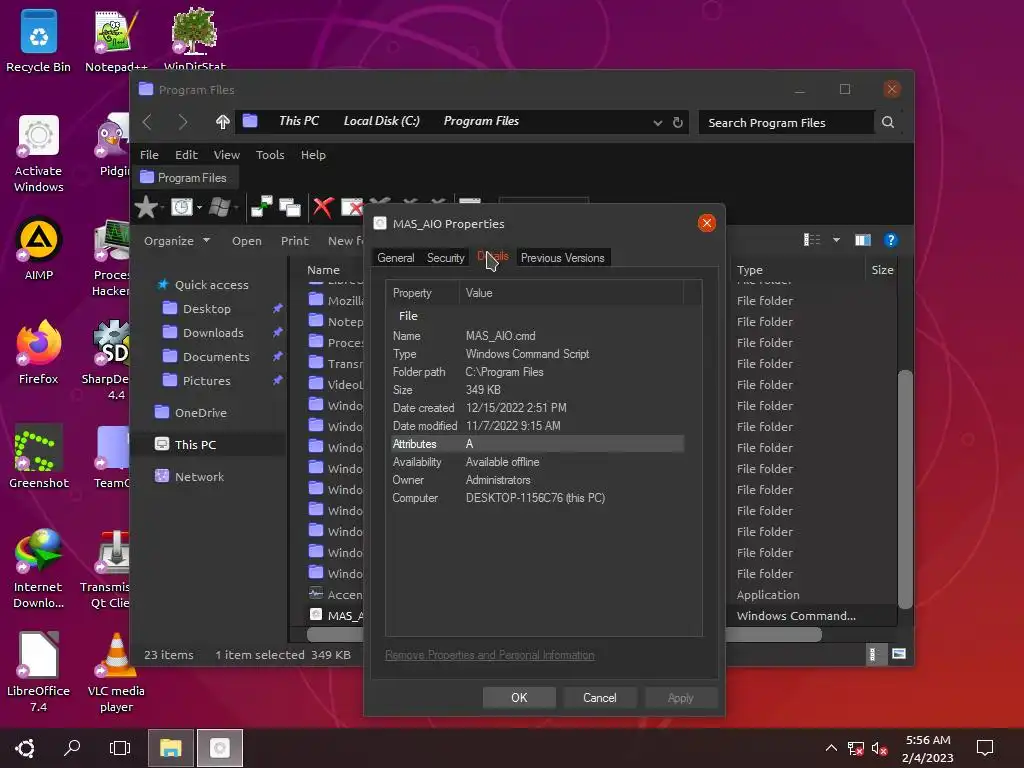Select Desktop in Quick access
1024x768 pixels.
coord(206,308)
